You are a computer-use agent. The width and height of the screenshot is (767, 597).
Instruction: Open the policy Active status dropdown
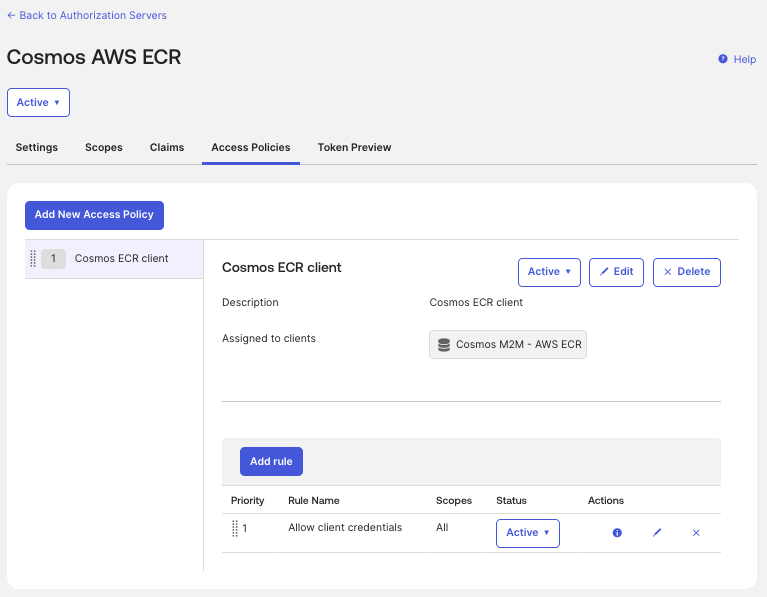pyautogui.click(x=549, y=272)
